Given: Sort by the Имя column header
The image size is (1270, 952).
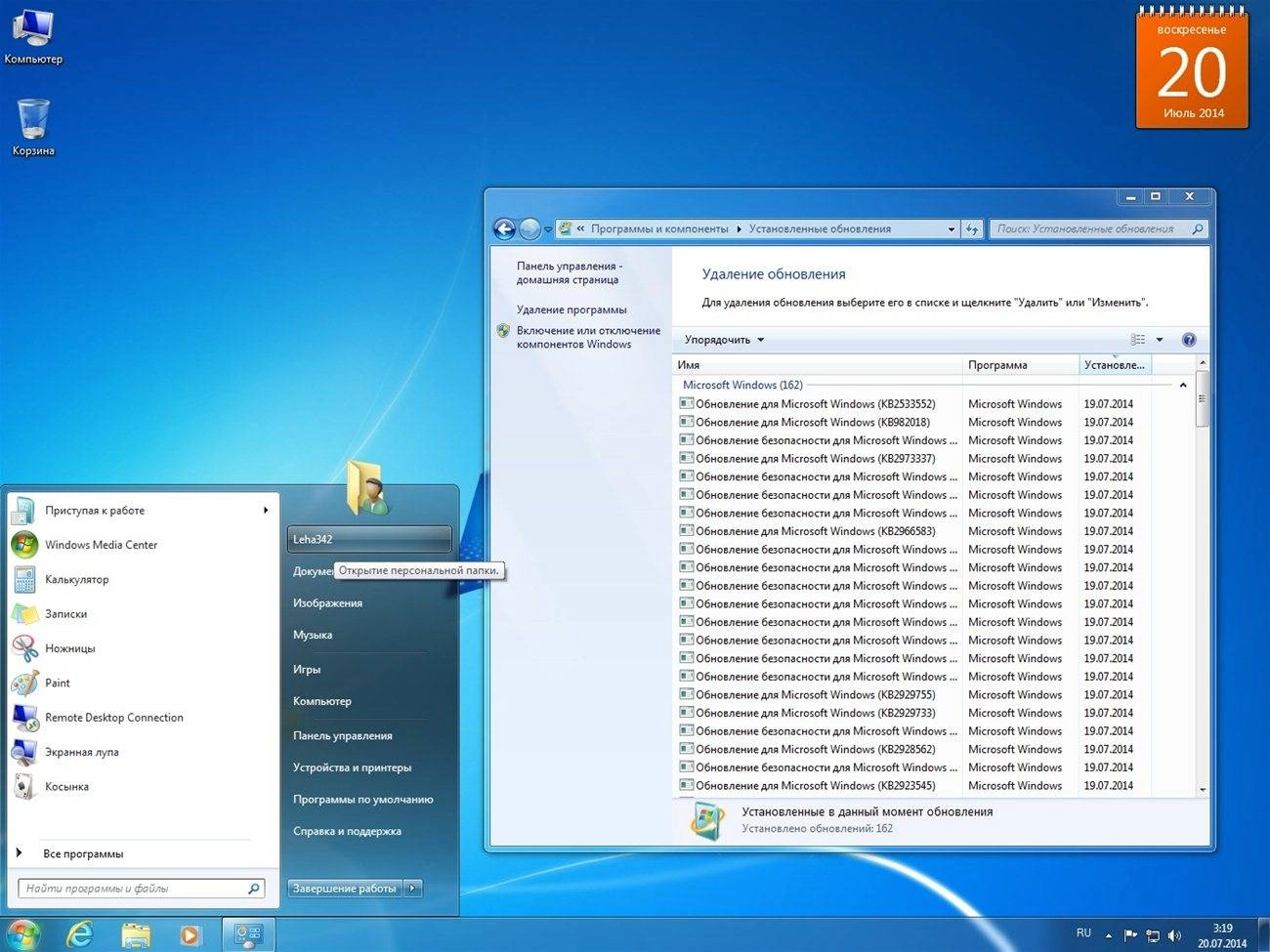Looking at the screenshot, I should pos(817,364).
